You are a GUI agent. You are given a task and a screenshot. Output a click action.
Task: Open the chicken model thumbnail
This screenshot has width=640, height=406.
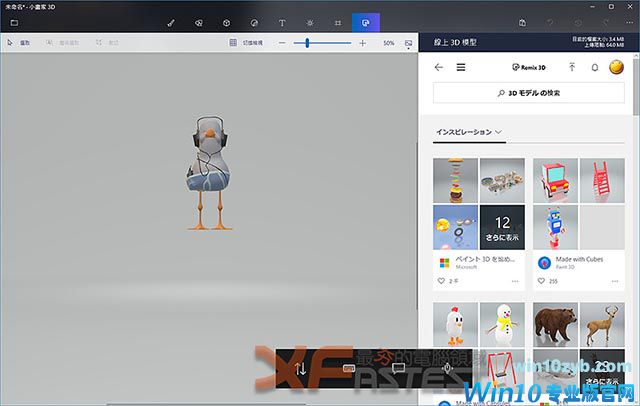click(x=455, y=325)
